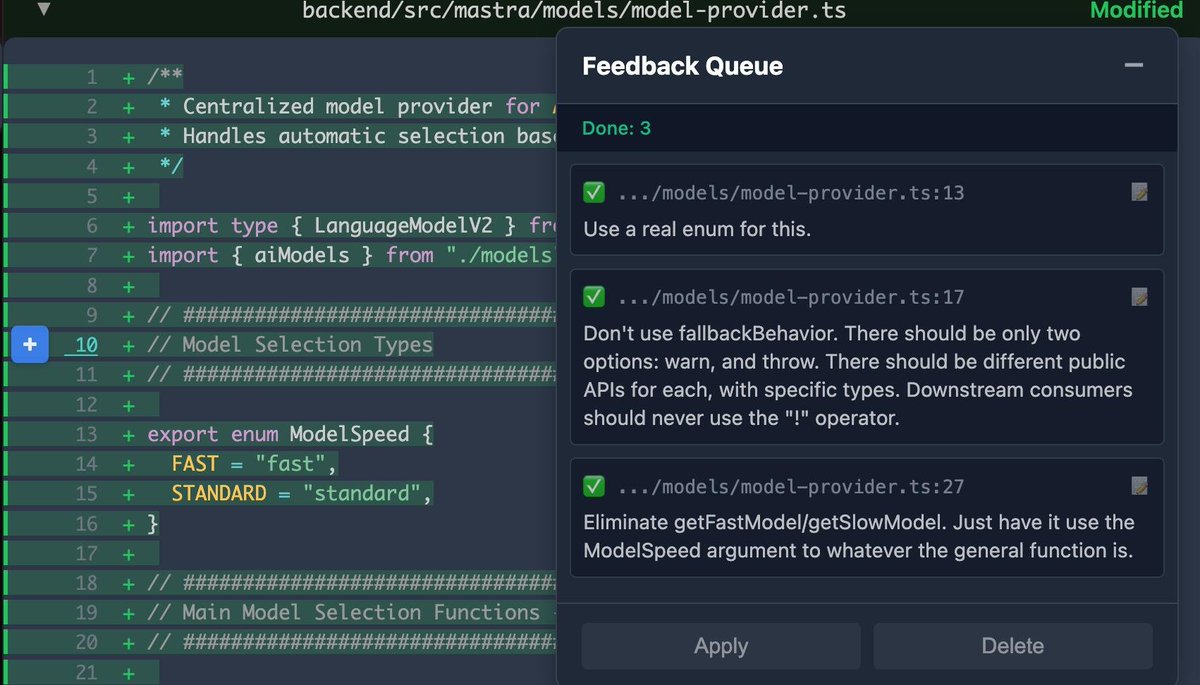This screenshot has width=1200, height=685.
Task: Click the 'import { aiModels }' code line
Action: [351, 256]
